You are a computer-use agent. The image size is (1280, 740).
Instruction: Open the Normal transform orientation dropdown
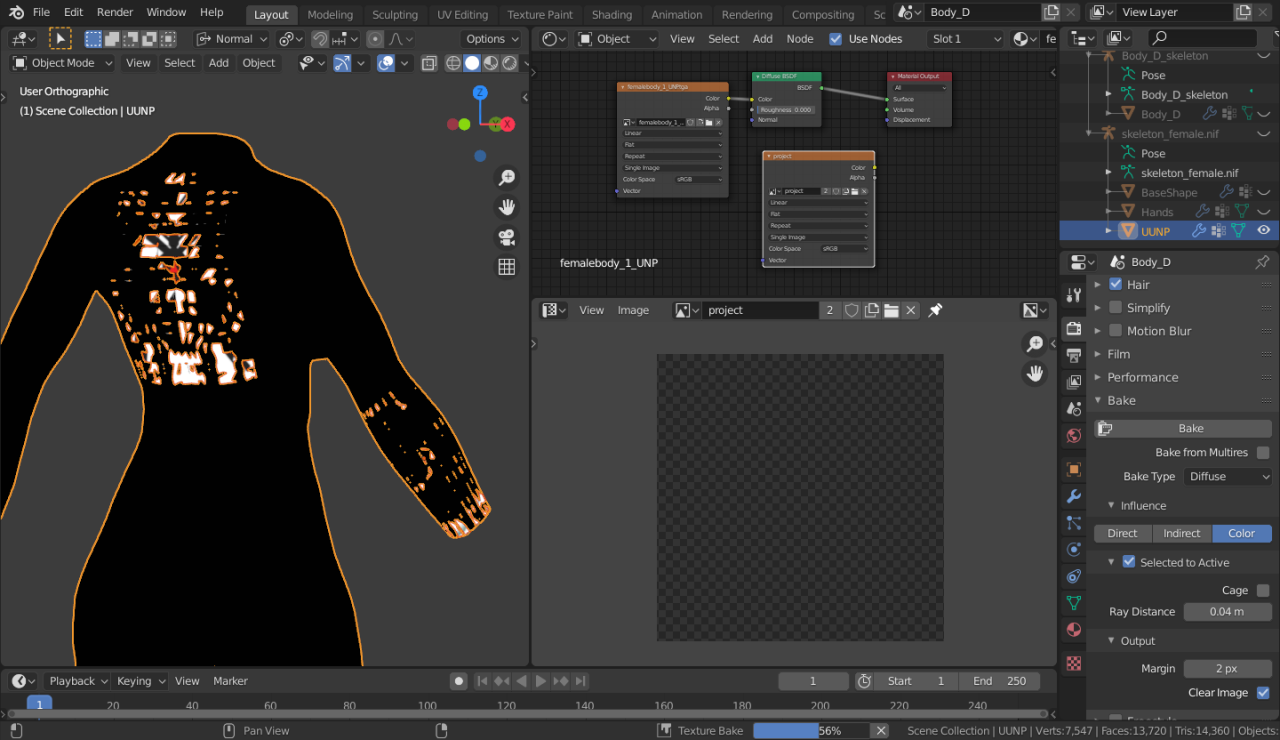(233, 39)
